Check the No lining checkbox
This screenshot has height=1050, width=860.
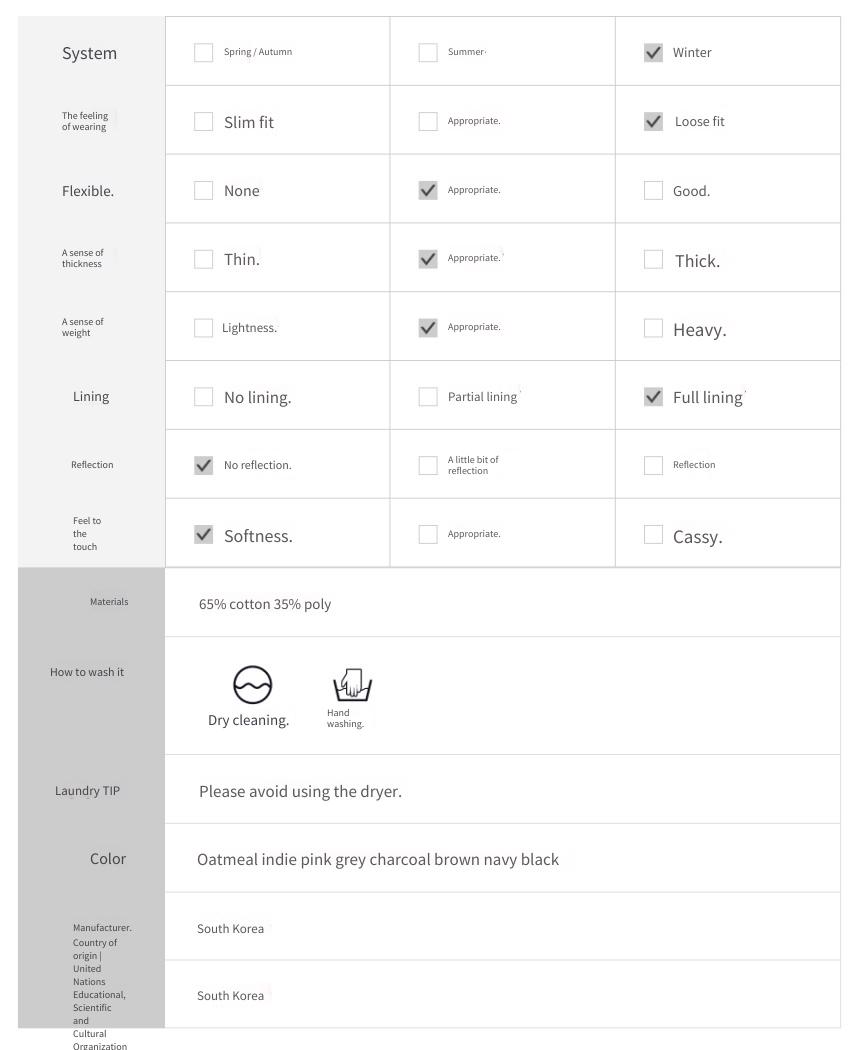[x=204, y=396]
